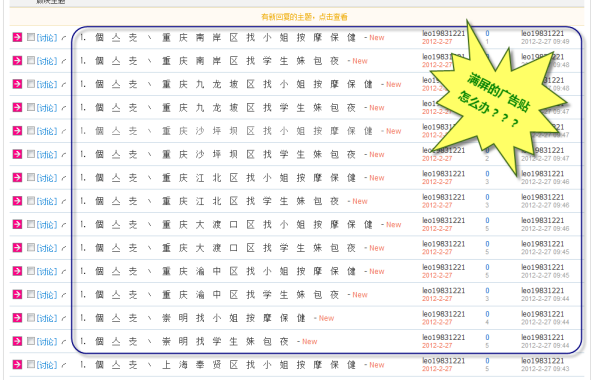Tick checkbox for 九龙坡区 学生妹包夜 thread

31,107
